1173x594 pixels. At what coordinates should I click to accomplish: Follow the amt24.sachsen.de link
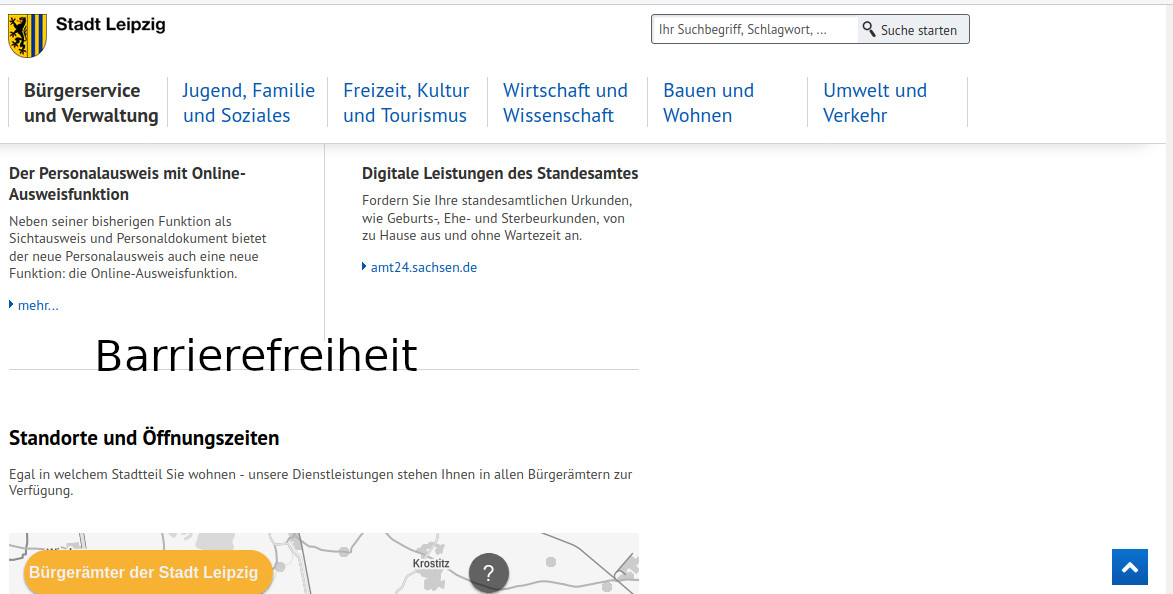click(423, 267)
